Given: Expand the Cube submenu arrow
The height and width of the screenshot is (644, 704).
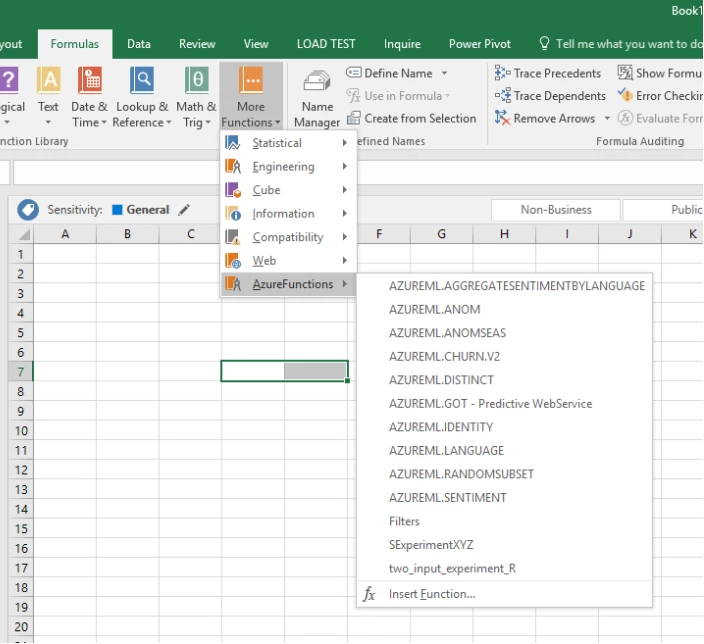Looking at the screenshot, I should tap(344, 190).
